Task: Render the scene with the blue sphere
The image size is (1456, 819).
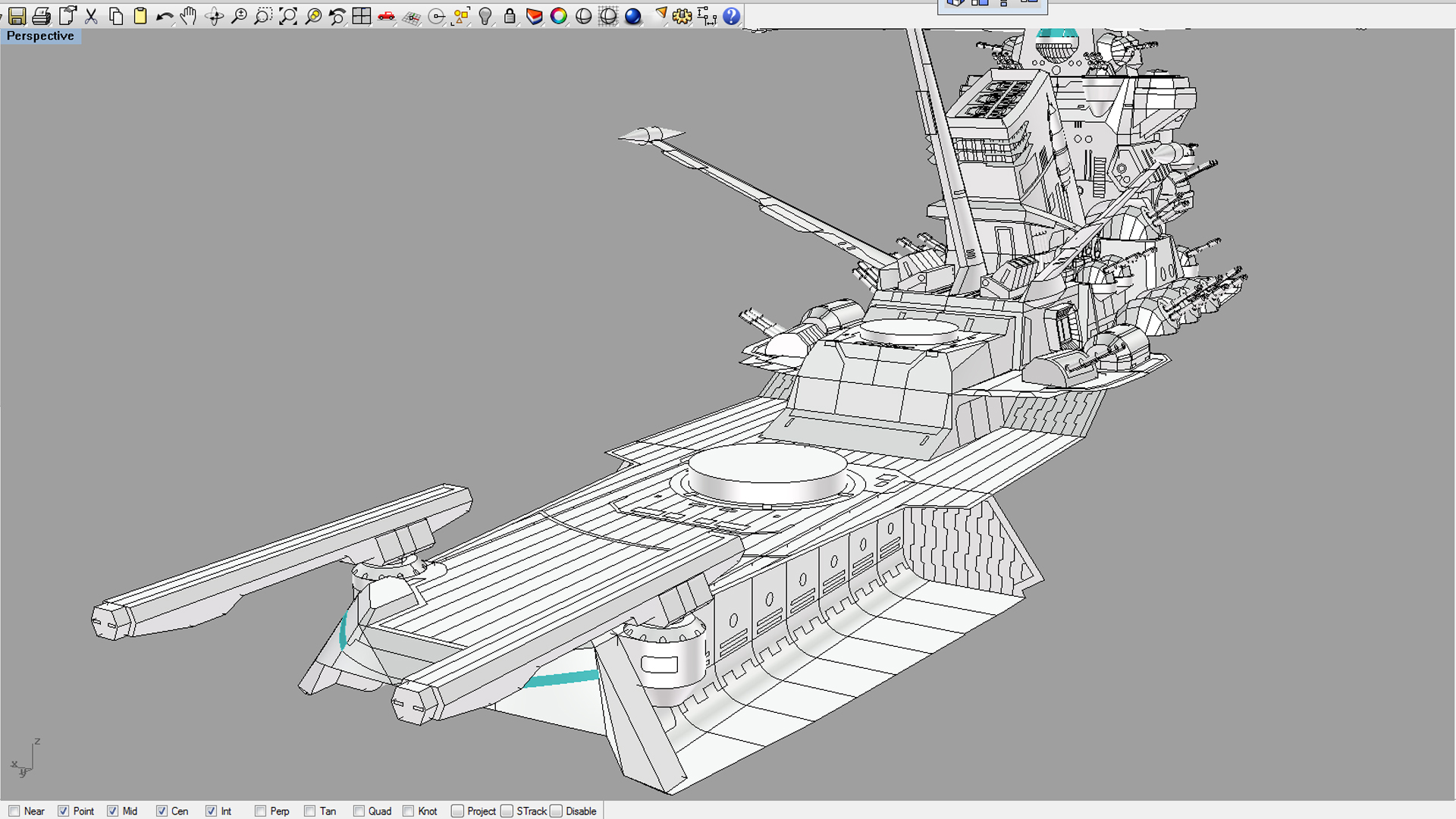Action: click(x=633, y=16)
